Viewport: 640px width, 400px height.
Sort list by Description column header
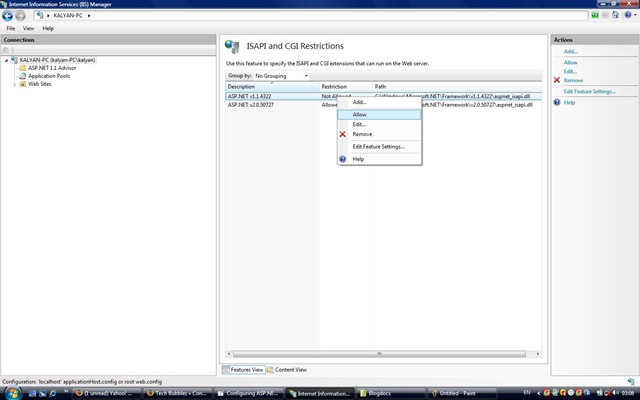270,87
